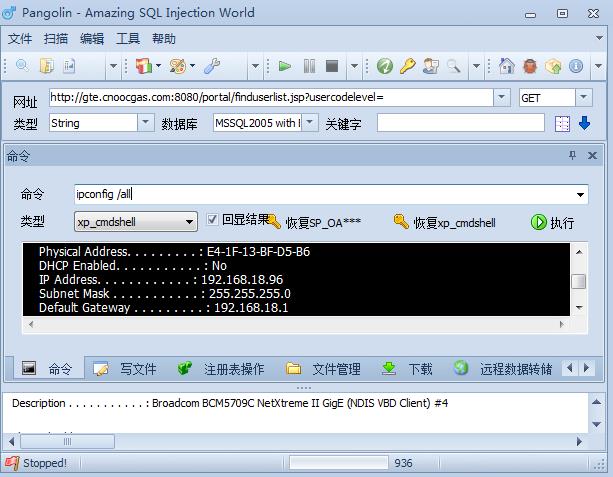Expand the command history dropdown
Image resolution: width=613 pixels, height=477 pixels.
580,194
